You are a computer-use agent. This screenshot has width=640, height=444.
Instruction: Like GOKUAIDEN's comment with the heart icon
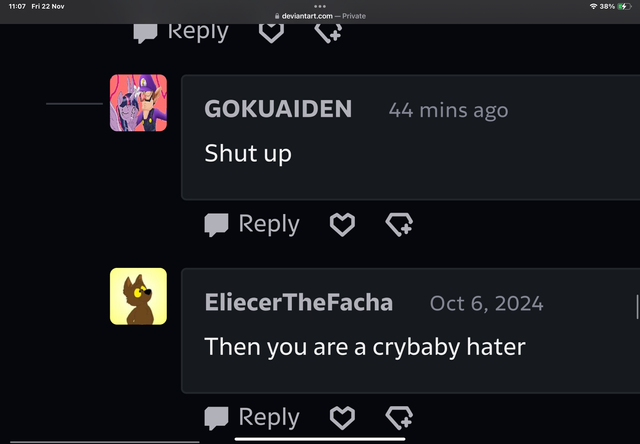tap(342, 224)
